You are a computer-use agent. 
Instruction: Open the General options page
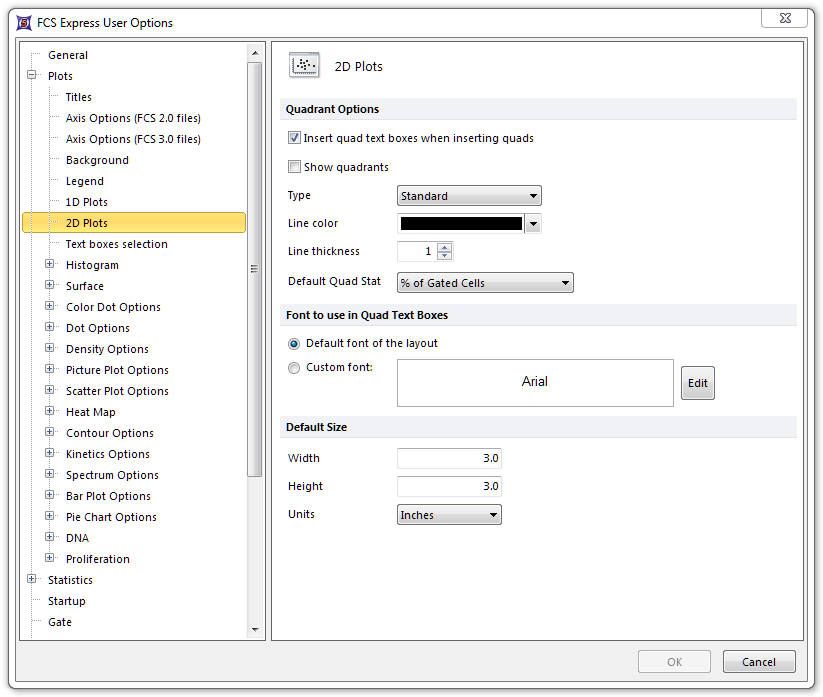coord(68,55)
